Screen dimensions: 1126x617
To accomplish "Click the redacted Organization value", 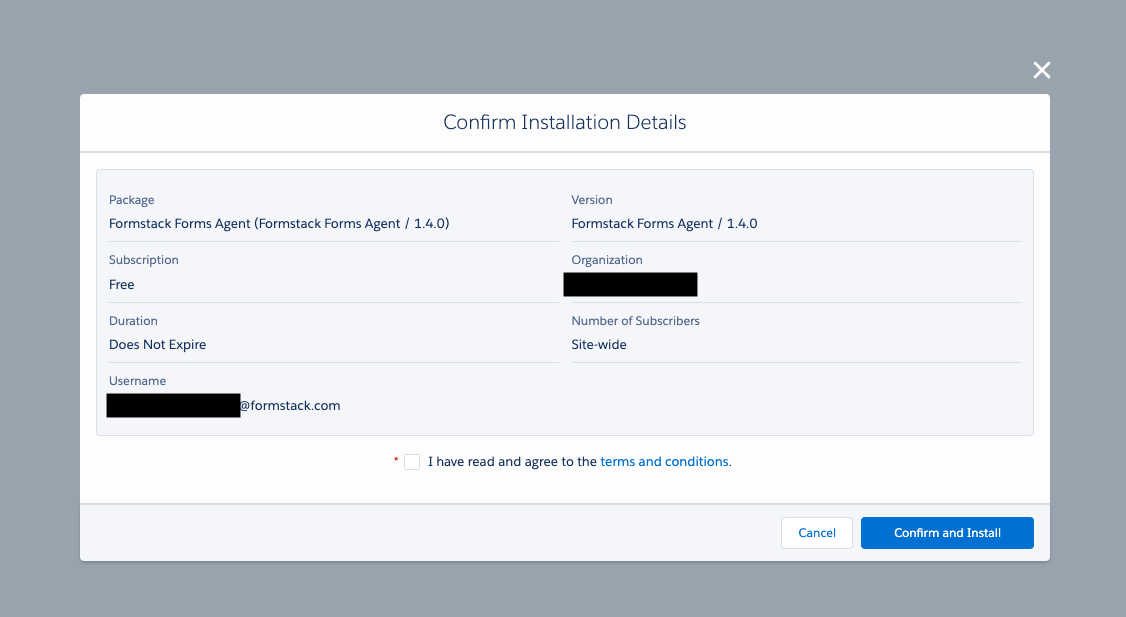I will coord(630,285).
